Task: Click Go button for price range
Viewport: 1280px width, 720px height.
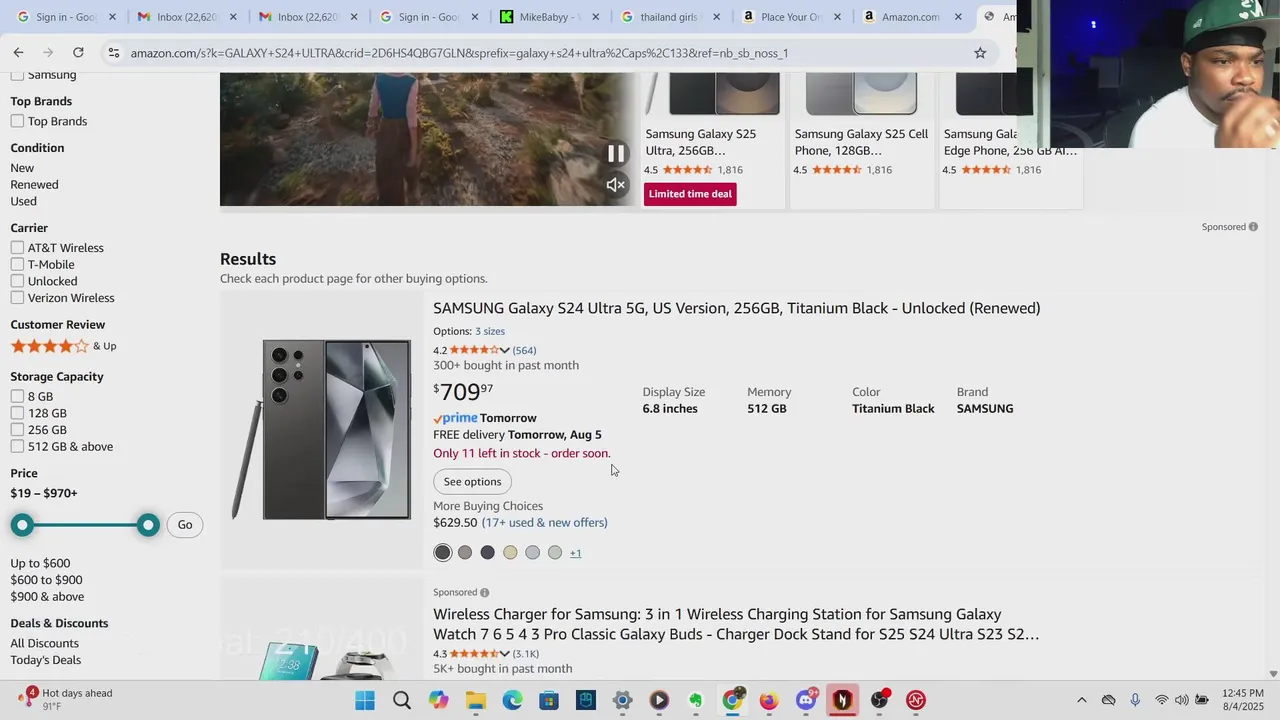Action: point(185,525)
